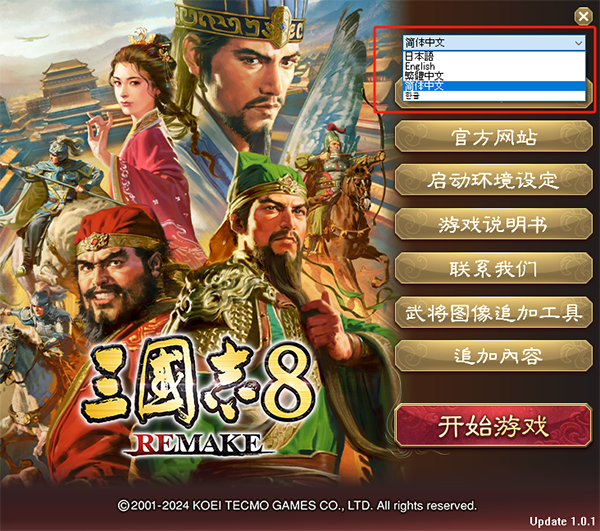
Task: Collapse the language dropdown via its chevron arrow
Action: tap(579, 43)
